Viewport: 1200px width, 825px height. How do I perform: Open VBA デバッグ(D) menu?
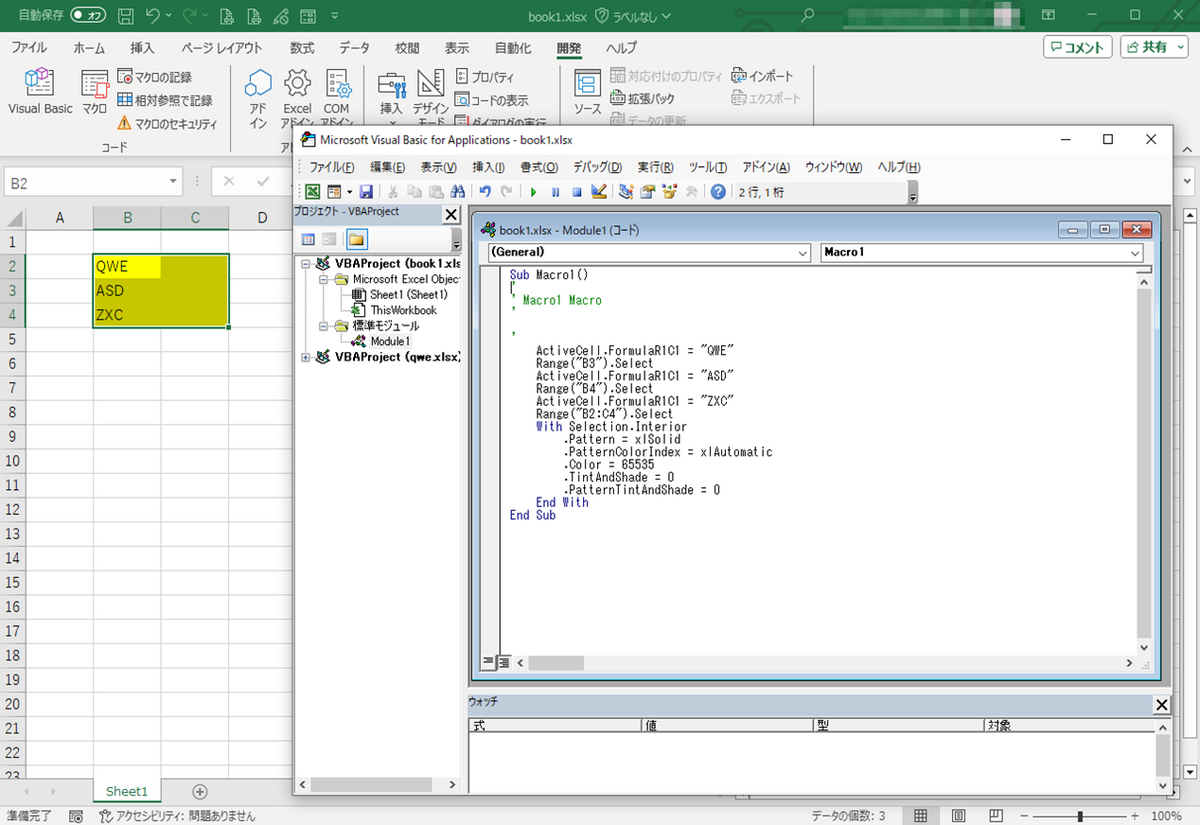coord(597,167)
